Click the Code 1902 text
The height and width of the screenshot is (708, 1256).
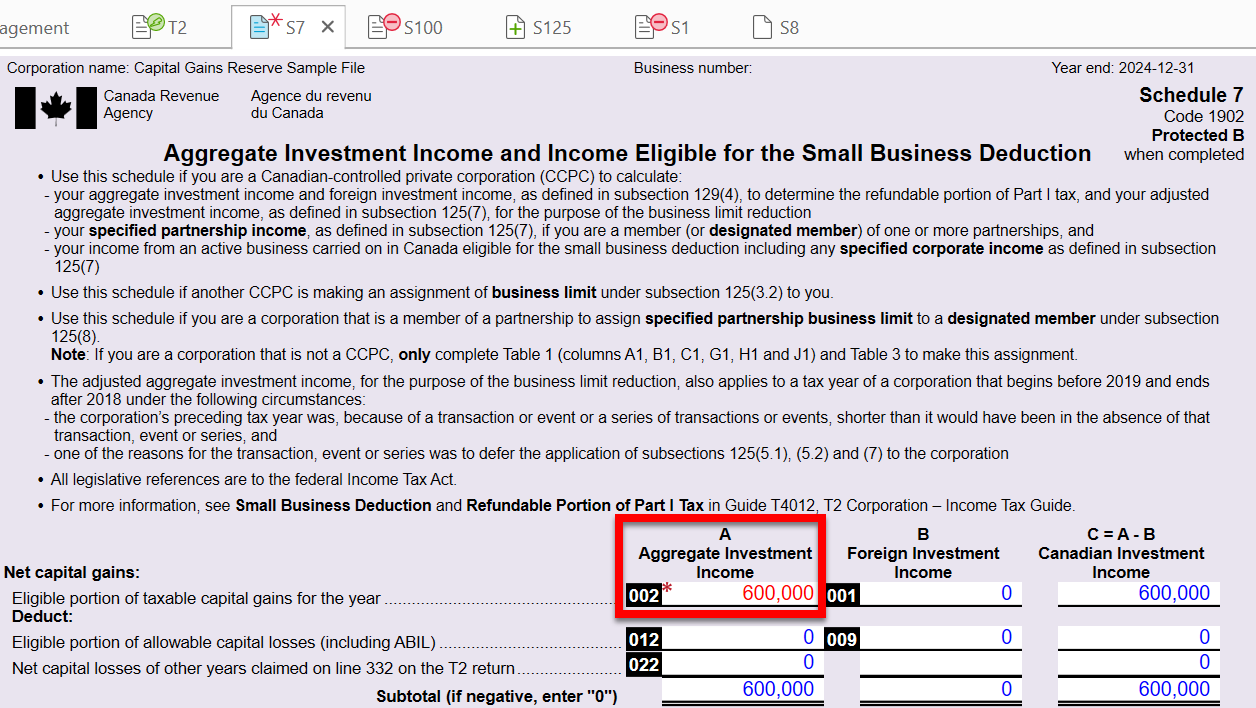[1204, 117]
